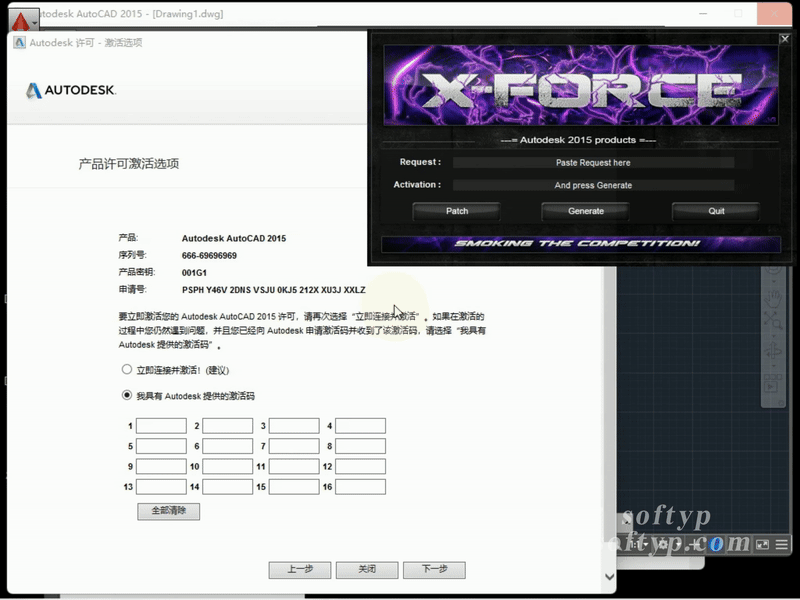Expand the arrow below the Orbit tool
This screenshot has width=800, height=600.
pos(773,365)
